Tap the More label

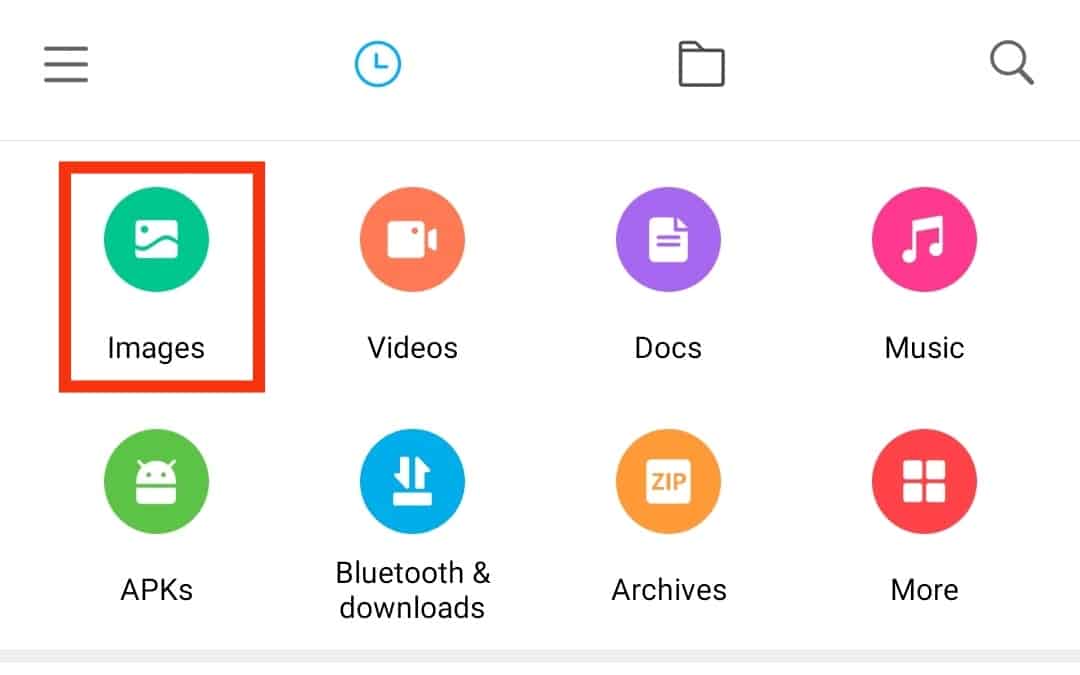[x=924, y=590]
